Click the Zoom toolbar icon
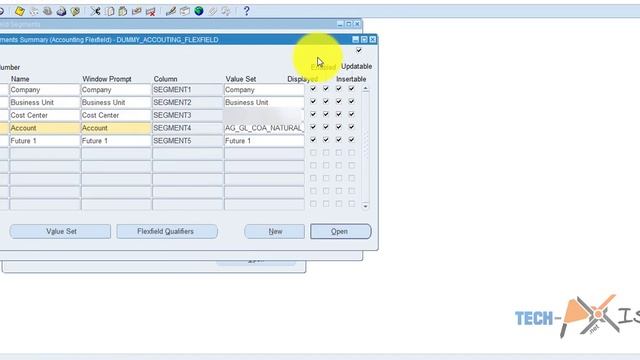Image resolution: width=640 pixels, height=360 pixels. [x=185, y=11]
